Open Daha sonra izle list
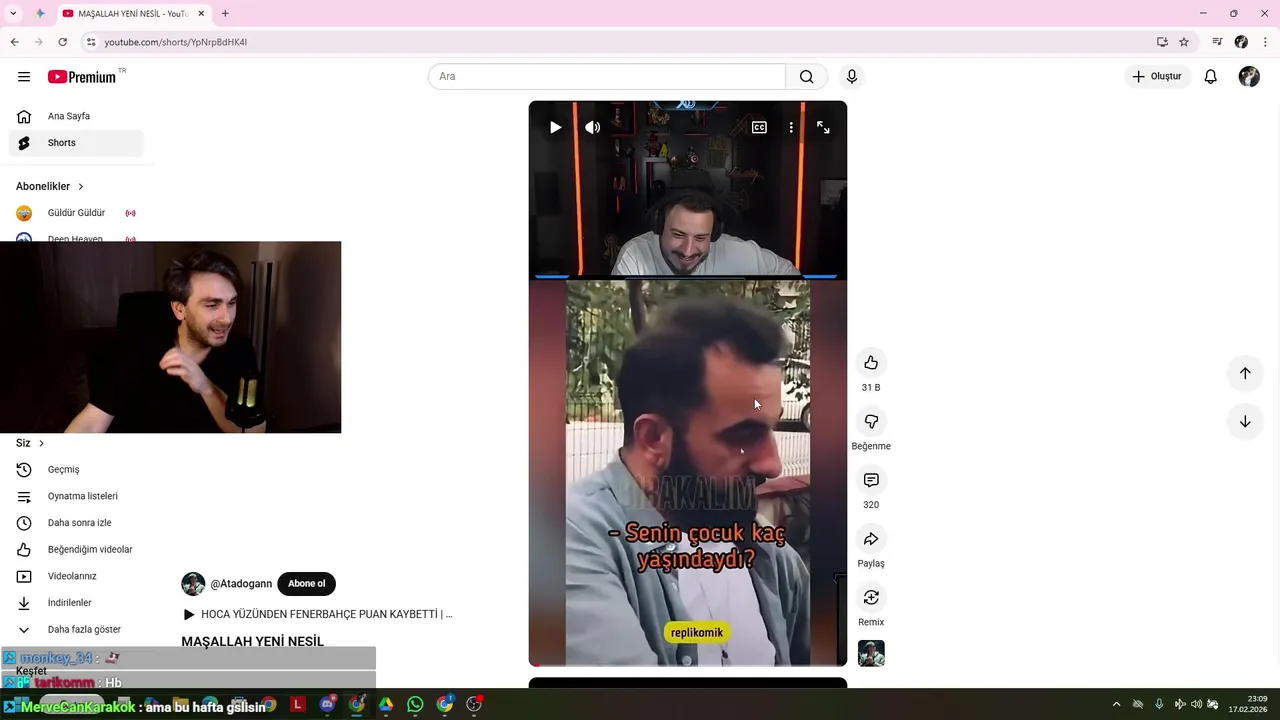 point(76,523)
